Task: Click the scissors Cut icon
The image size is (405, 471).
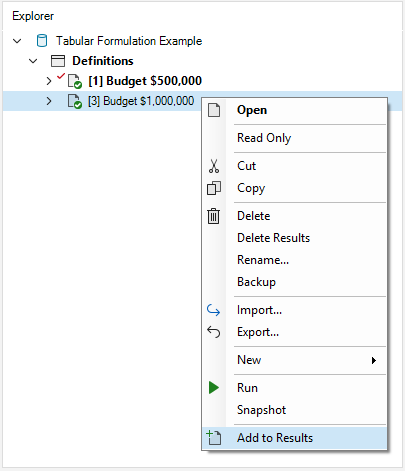Action: pyautogui.click(x=214, y=166)
